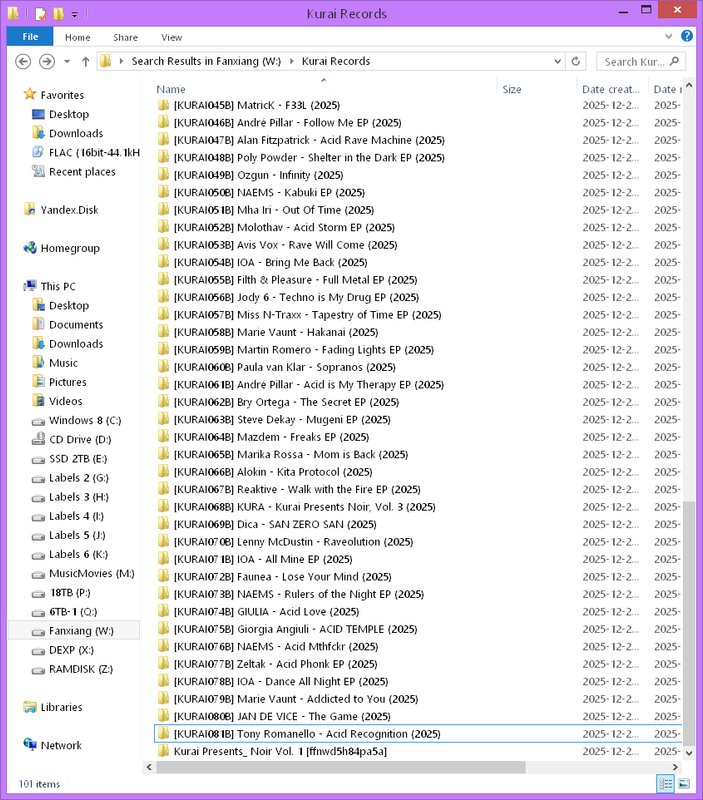The image size is (703, 800).
Task: Select Labels 5 (J:) drive
Action: point(77,535)
